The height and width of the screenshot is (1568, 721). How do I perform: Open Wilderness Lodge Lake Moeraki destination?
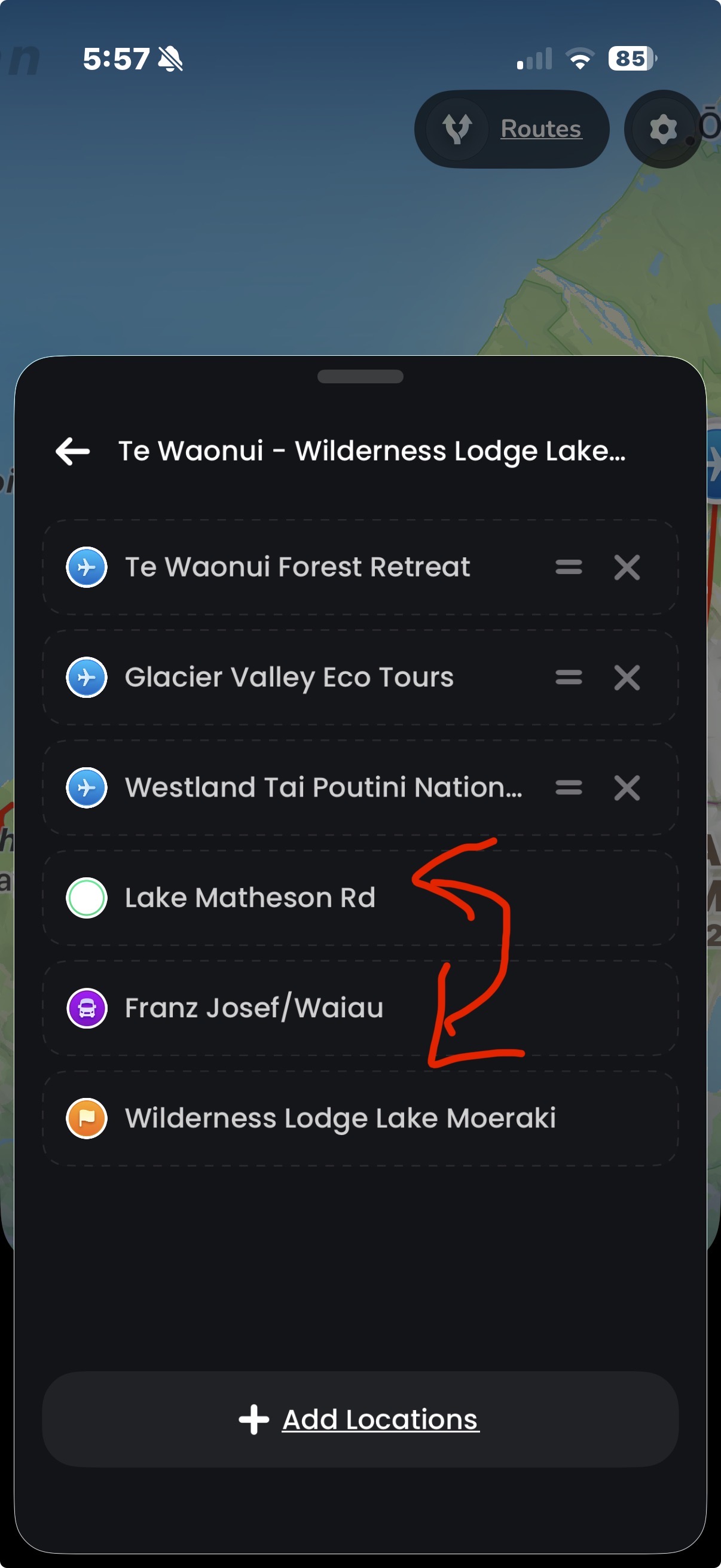[x=340, y=1118]
